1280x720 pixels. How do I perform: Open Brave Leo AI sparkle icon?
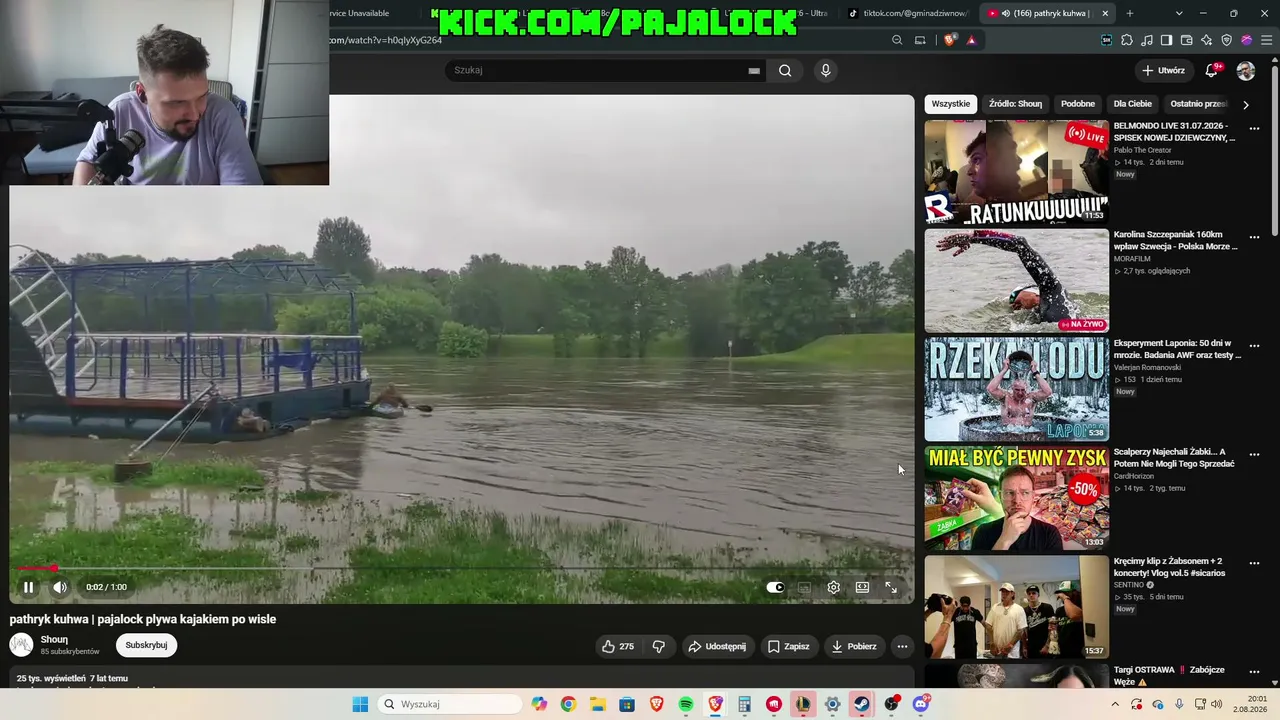coord(1207,40)
